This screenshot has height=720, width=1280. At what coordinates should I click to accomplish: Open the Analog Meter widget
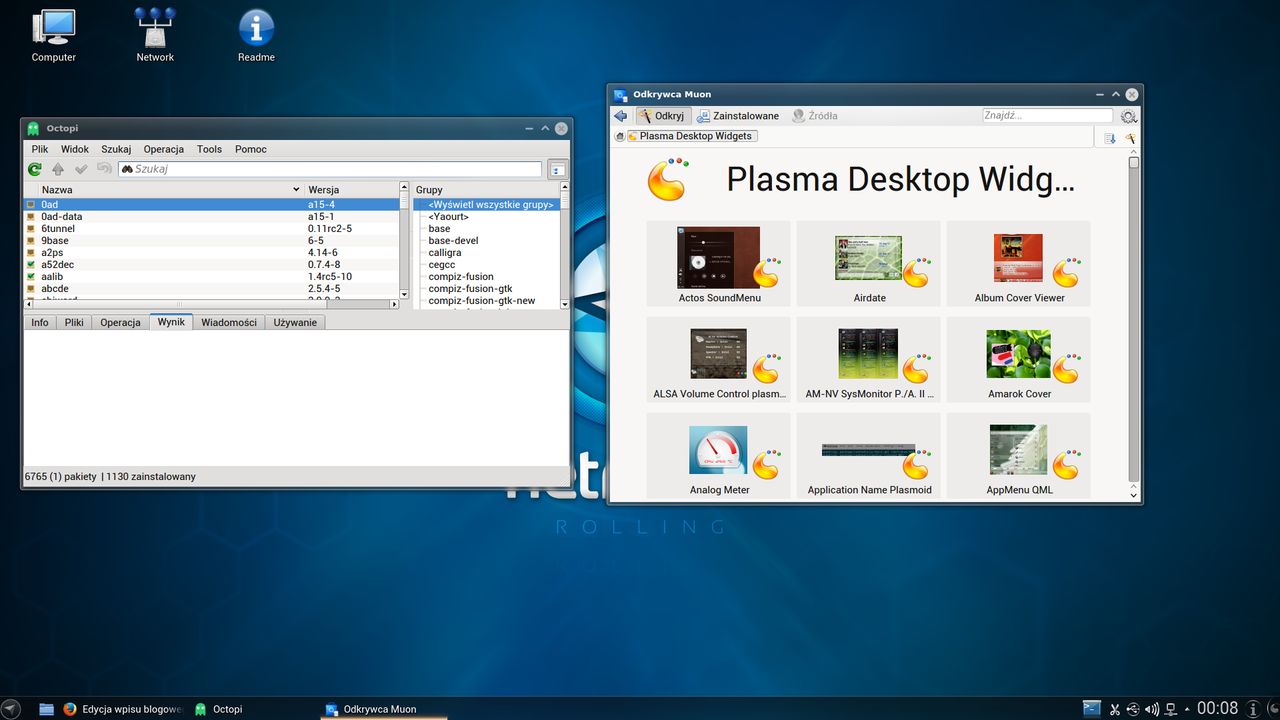(x=719, y=456)
